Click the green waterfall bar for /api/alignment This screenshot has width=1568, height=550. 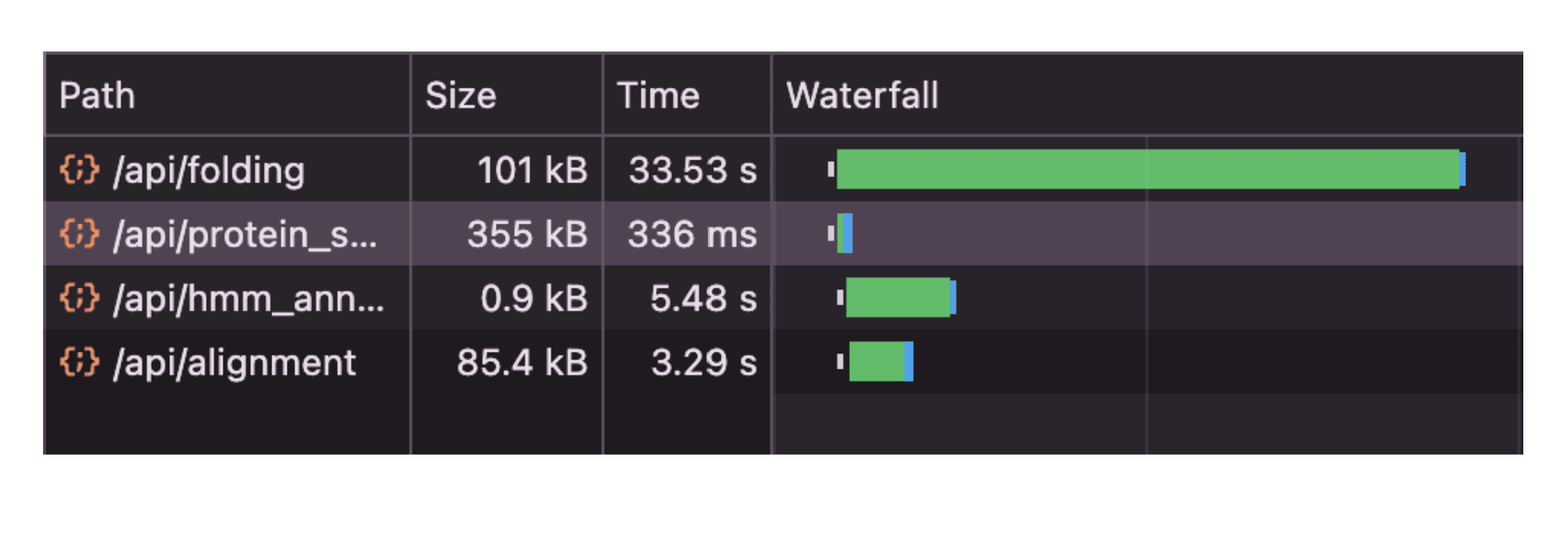click(877, 363)
